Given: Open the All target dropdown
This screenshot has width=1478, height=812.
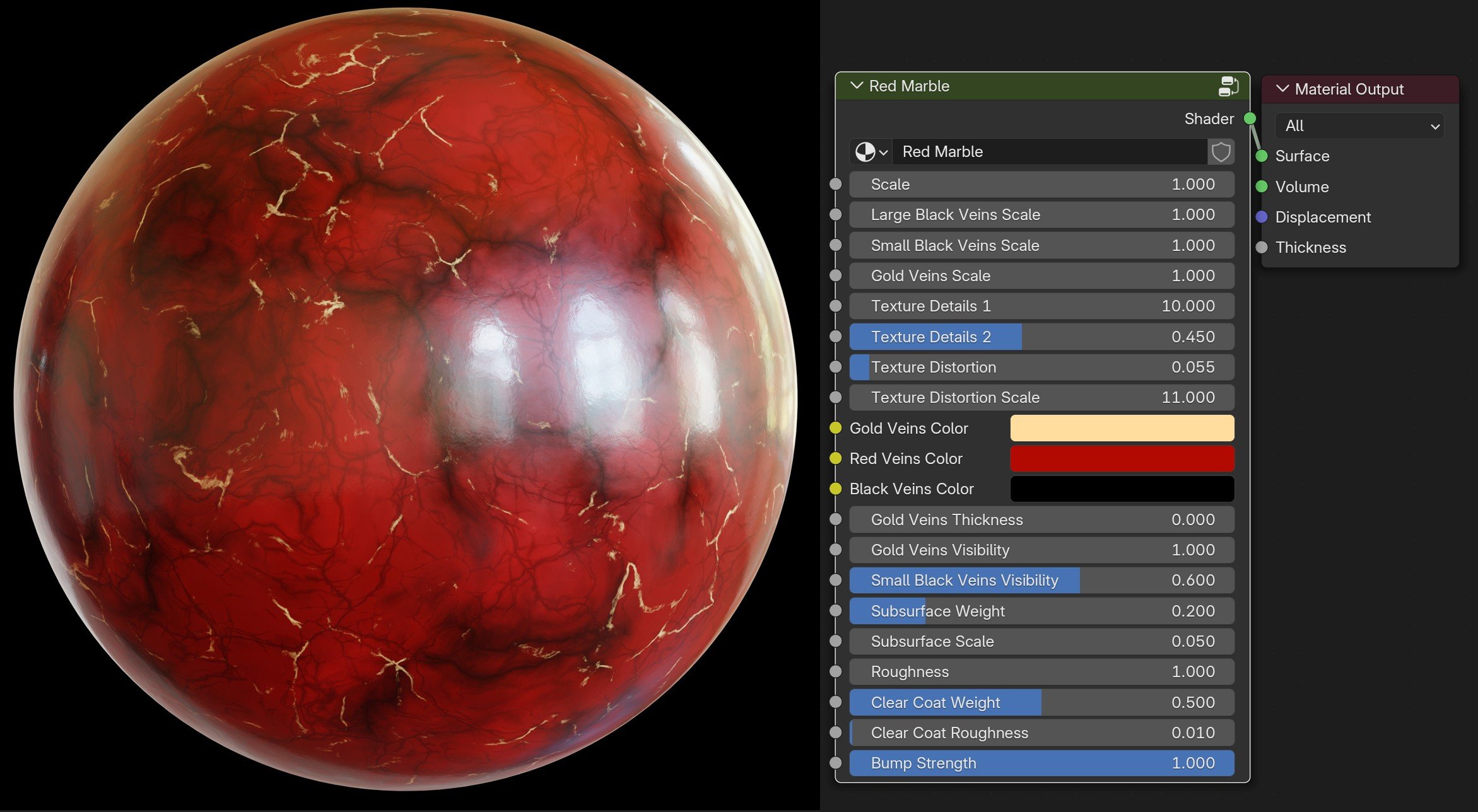Looking at the screenshot, I should click(1359, 126).
